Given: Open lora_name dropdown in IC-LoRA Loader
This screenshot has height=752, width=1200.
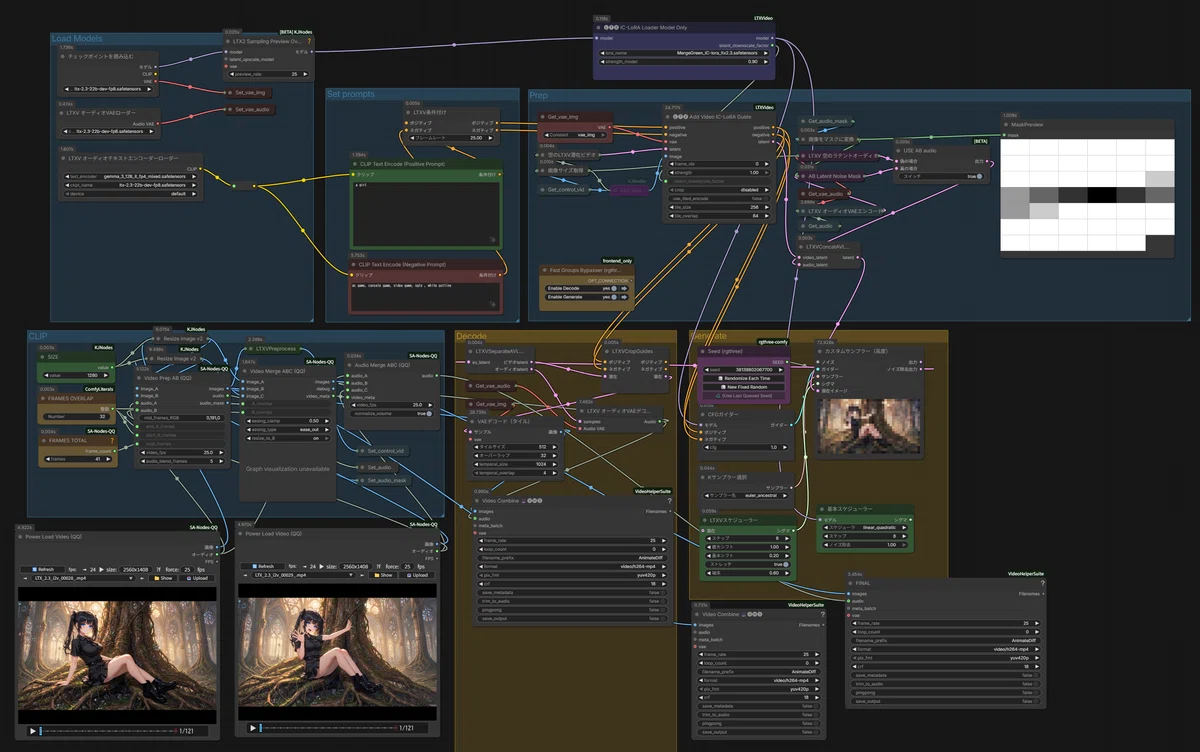Looking at the screenshot, I should point(684,52).
